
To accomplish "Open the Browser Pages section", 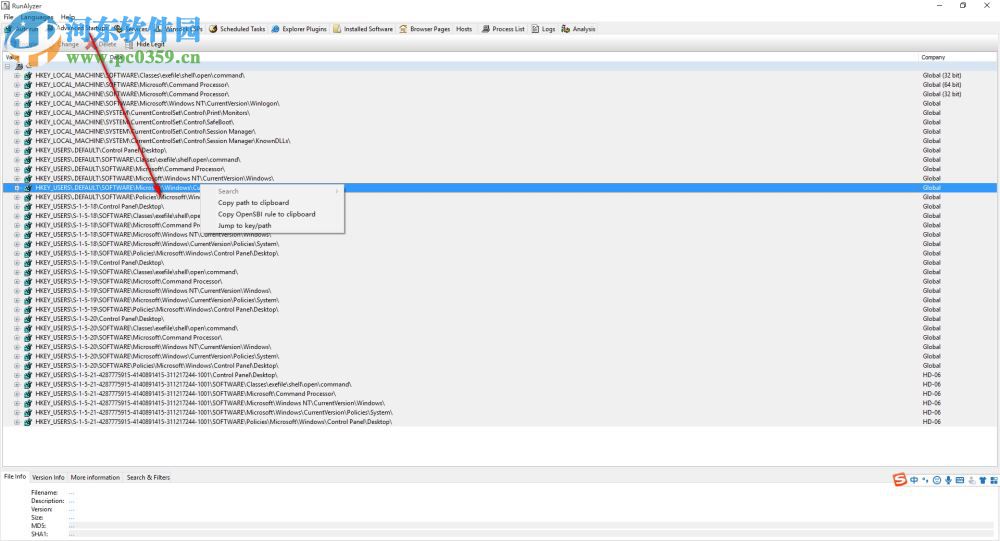I will 425,29.
